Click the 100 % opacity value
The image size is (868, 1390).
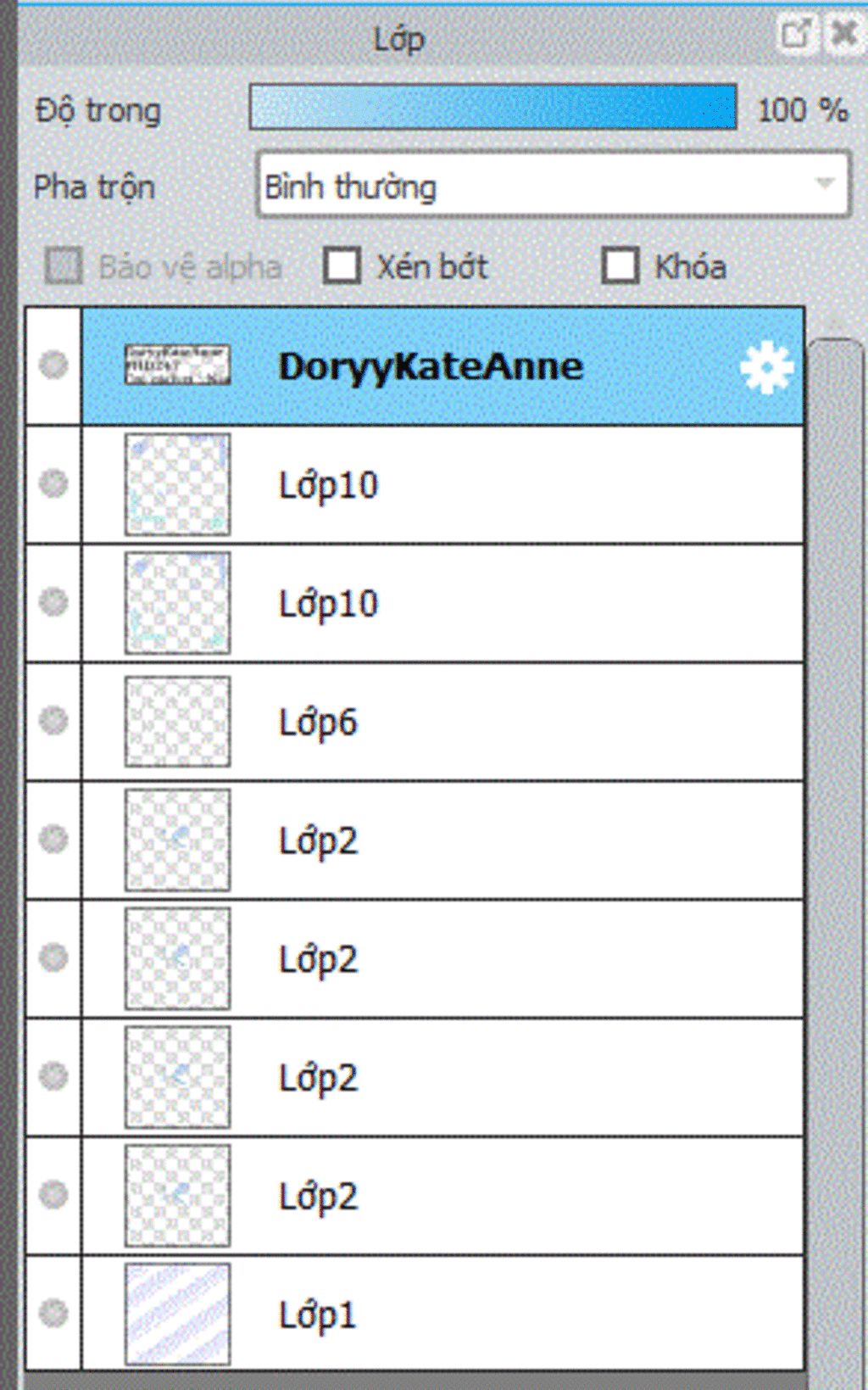[x=802, y=110]
